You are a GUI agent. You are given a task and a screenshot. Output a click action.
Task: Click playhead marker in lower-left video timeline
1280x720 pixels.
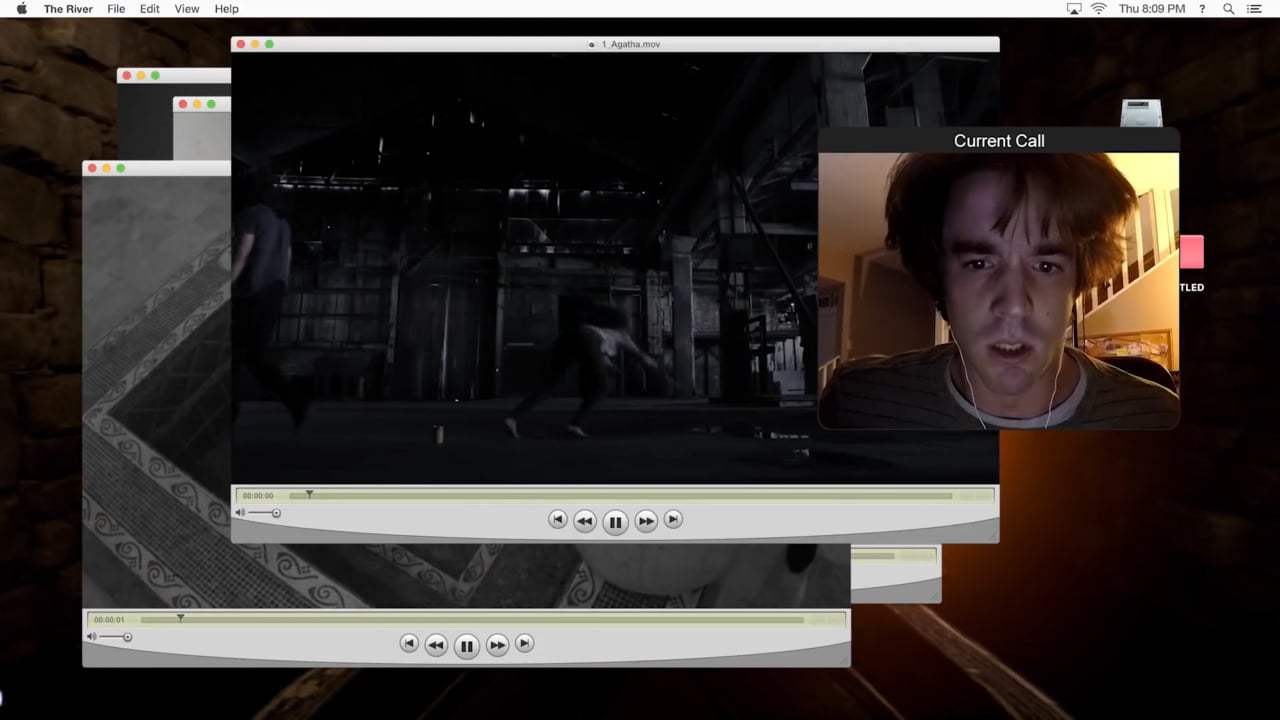(180, 618)
